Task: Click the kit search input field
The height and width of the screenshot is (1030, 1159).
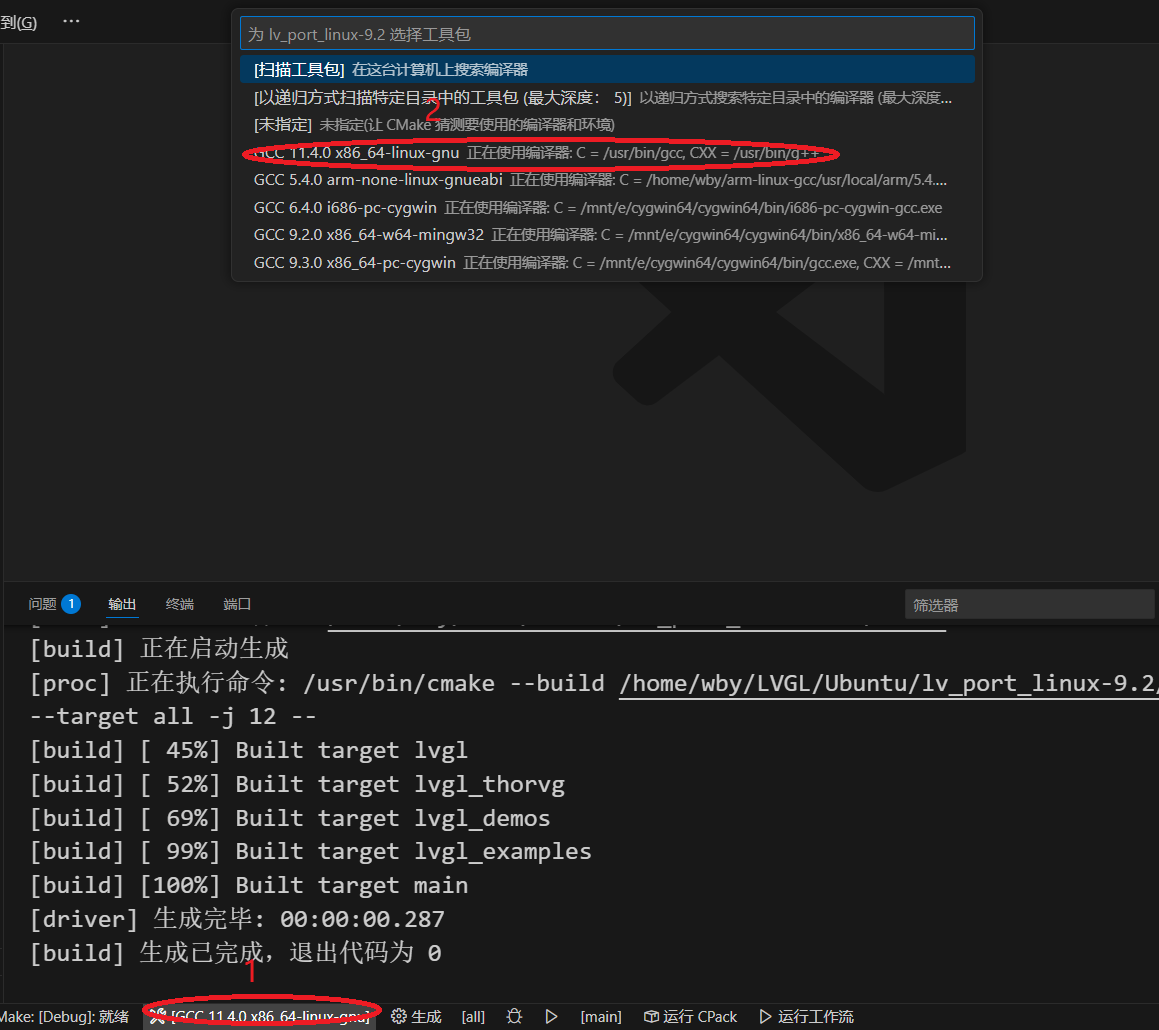Action: (x=607, y=34)
